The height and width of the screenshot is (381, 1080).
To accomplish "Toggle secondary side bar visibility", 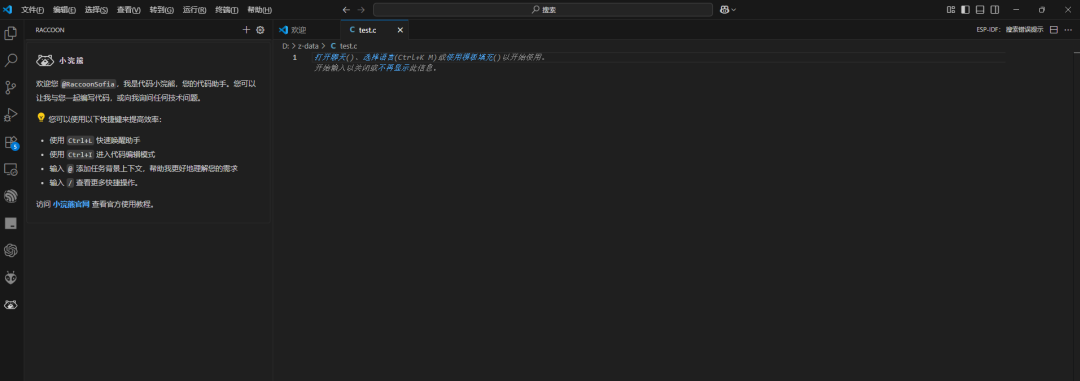I will point(995,10).
